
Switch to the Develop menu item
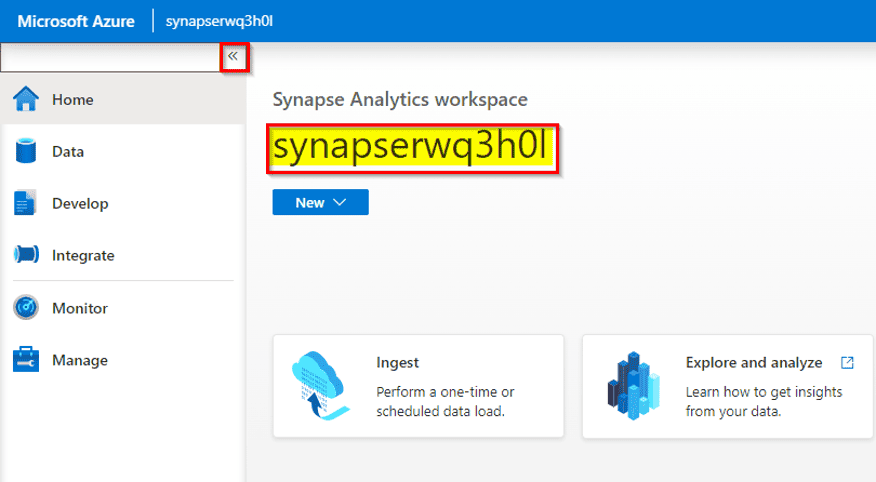[80, 203]
